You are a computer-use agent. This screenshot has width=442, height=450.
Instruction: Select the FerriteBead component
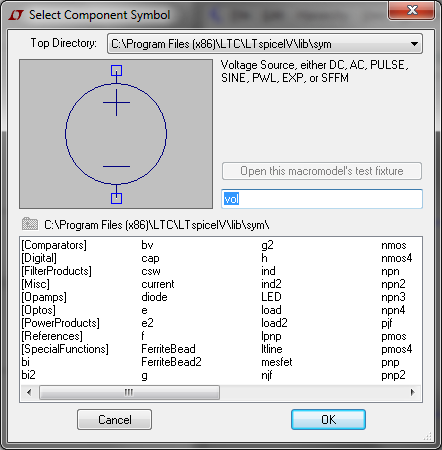pyautogui.click(x=168, y=349)
